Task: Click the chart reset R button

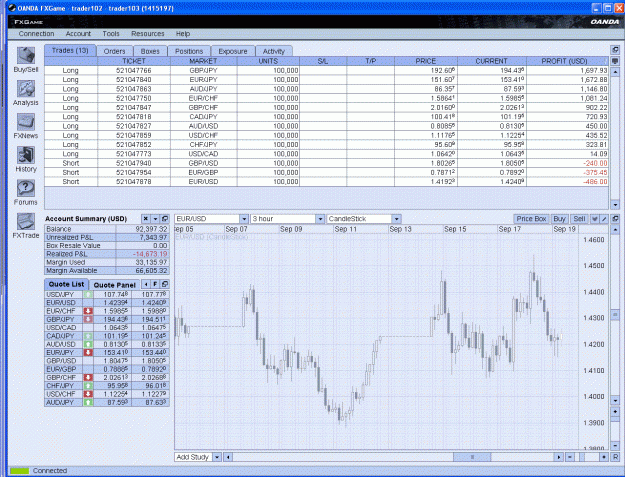Action: (615, 457)
